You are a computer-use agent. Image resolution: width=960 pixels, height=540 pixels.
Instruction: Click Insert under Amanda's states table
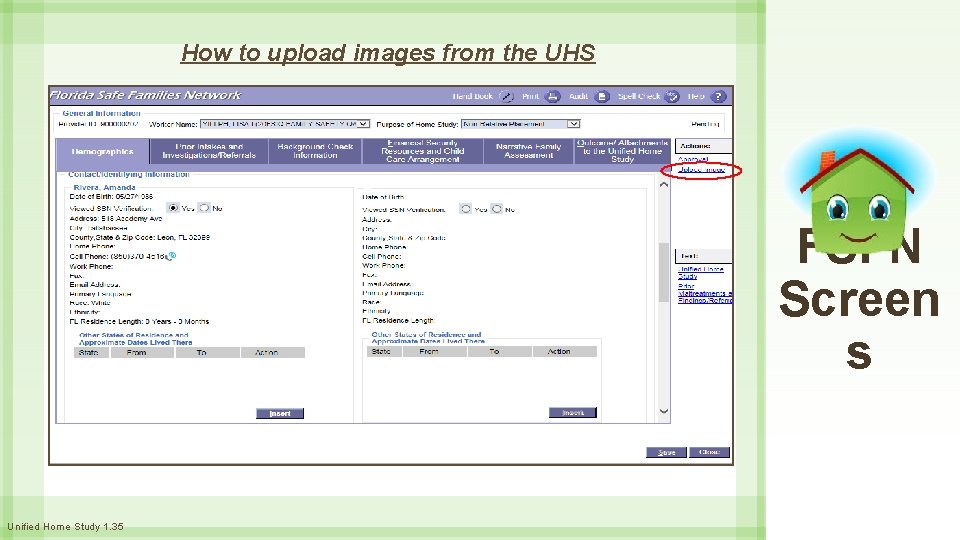click(x=280, y=413)
